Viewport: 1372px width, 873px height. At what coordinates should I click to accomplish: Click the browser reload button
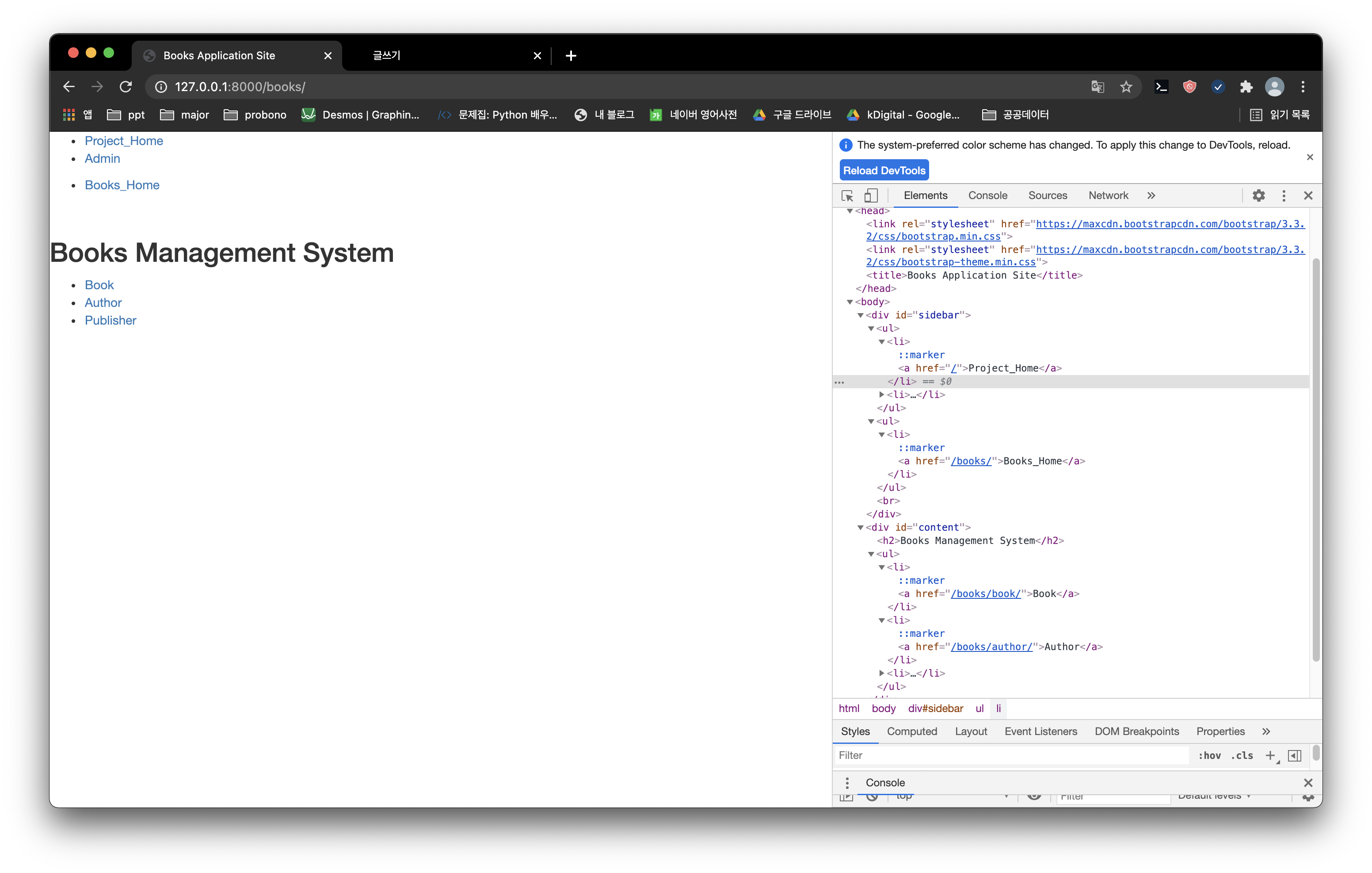[126, 87]
